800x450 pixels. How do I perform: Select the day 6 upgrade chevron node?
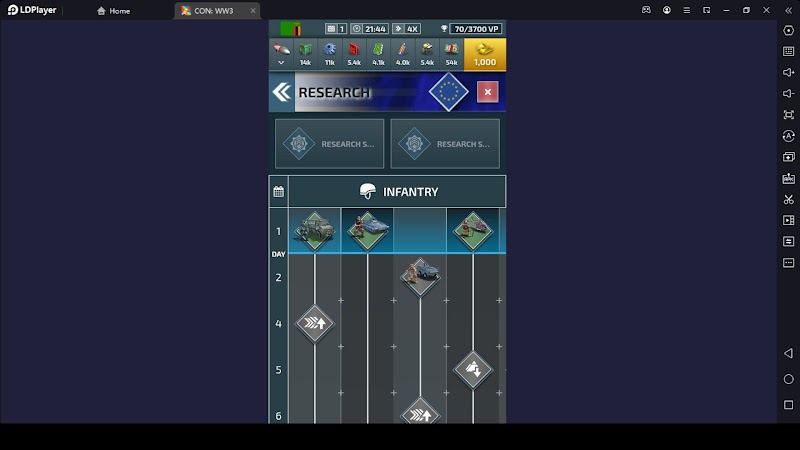click(420, 411)
